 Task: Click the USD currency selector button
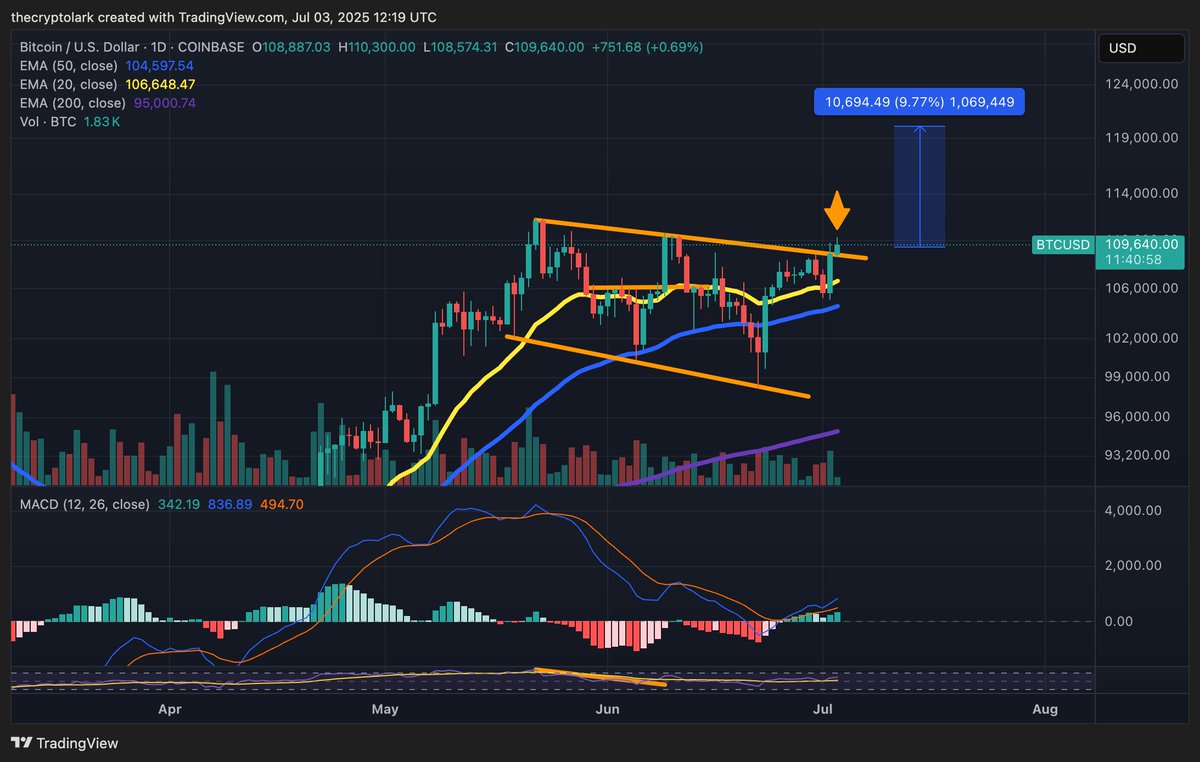click(1143, 48)
